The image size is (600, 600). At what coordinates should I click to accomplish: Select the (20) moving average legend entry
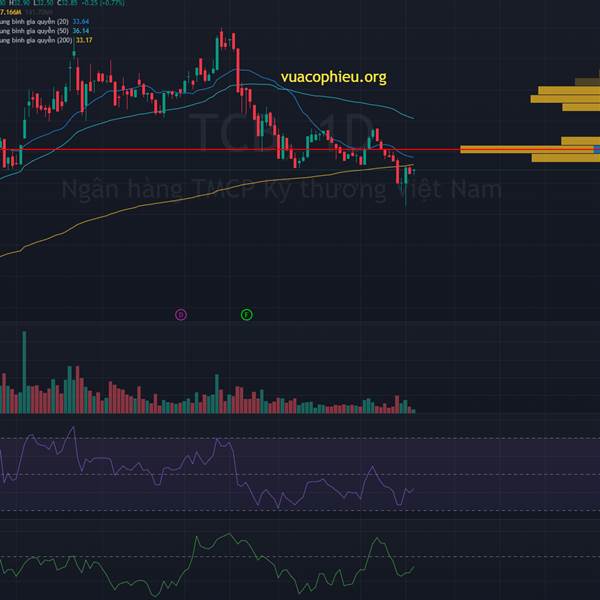pyautogui.click(x=44, y=22)
